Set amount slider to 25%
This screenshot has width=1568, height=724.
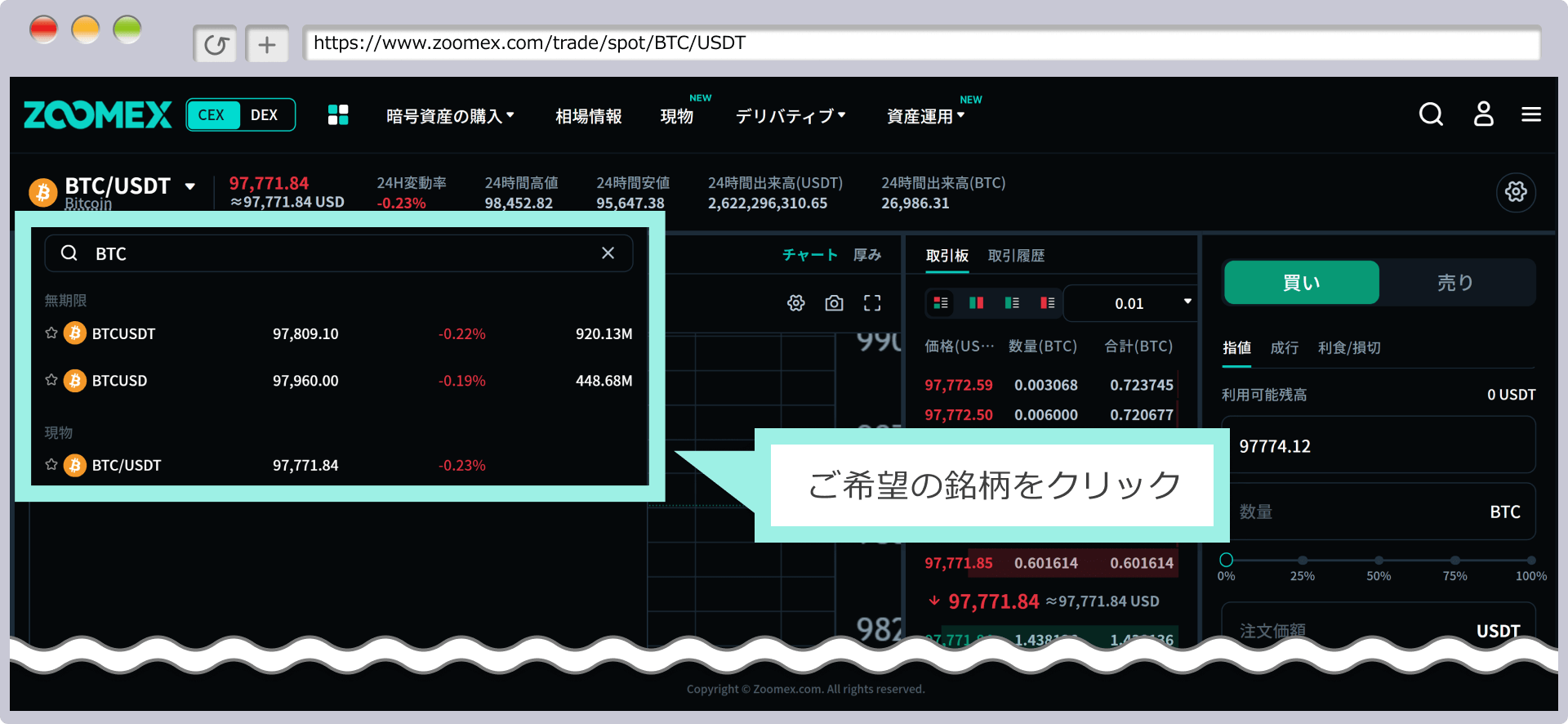(1303, 561)
